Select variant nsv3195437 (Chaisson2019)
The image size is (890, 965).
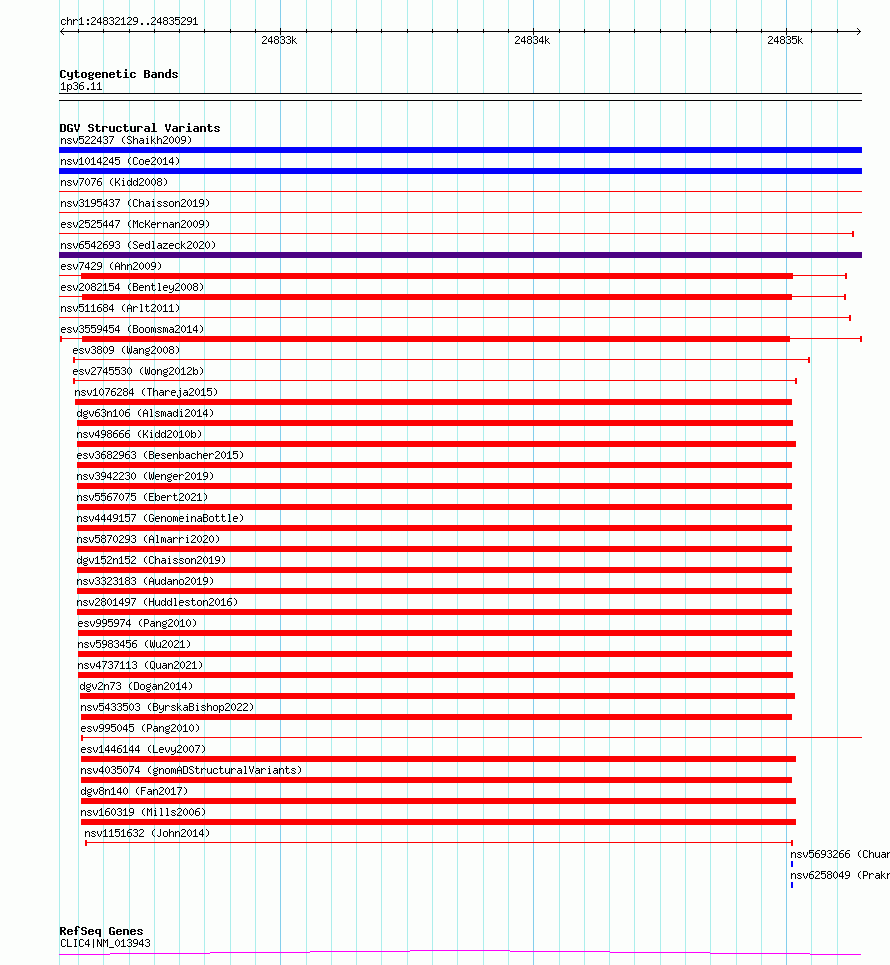[x=135, y=203]
